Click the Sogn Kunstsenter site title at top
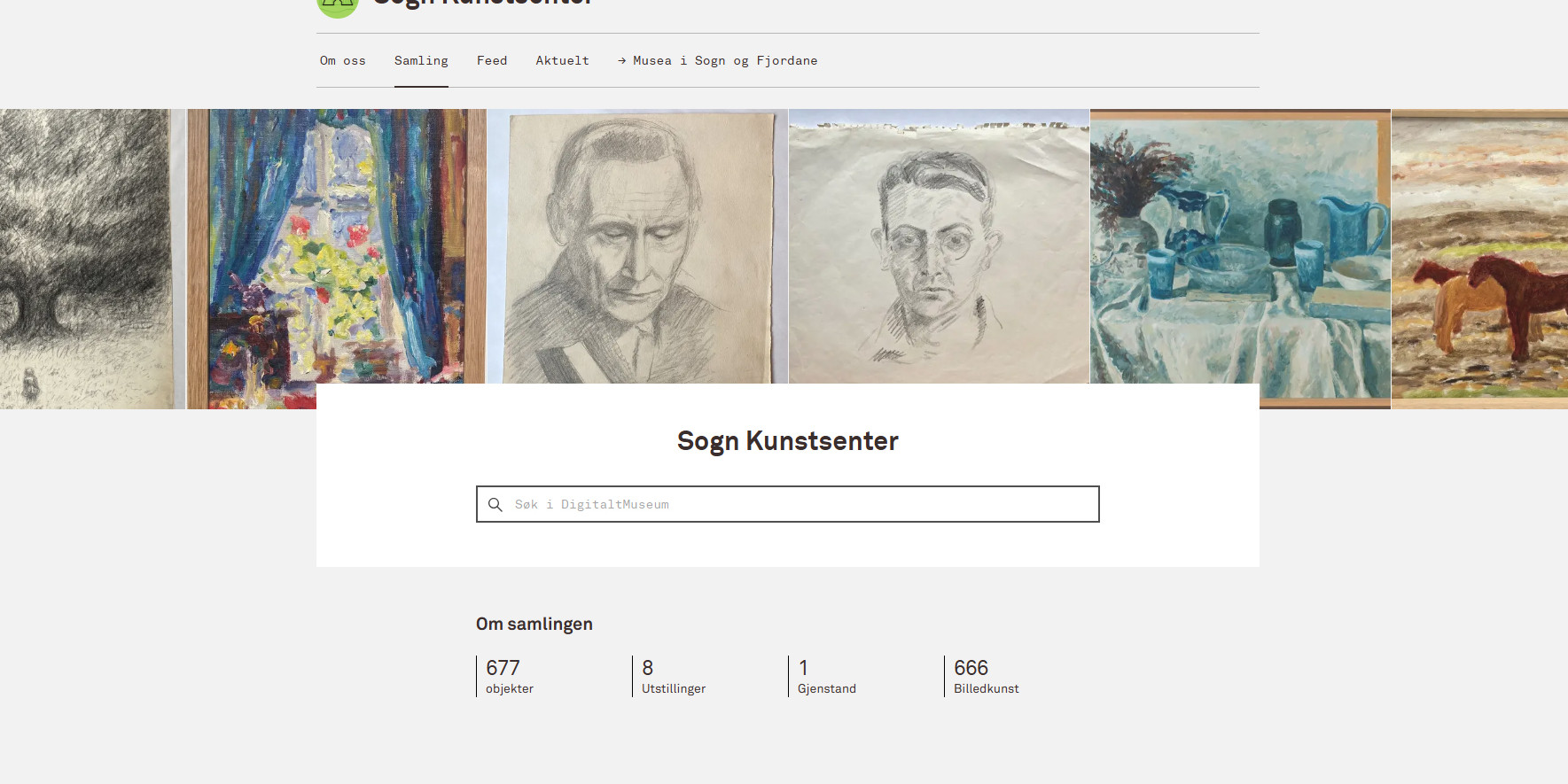Screen dimensions: 1568x784 pos(483,4)
